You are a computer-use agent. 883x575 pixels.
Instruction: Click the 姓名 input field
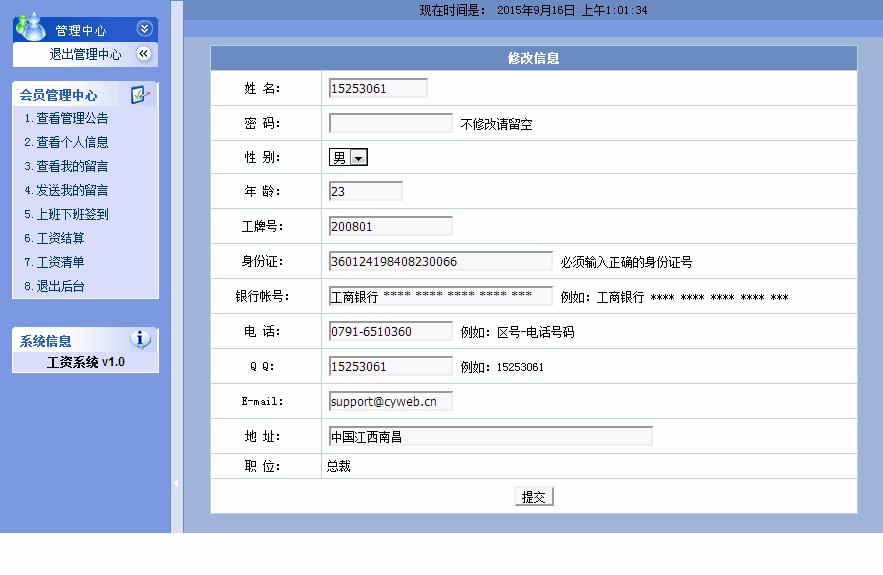[378, 88]
